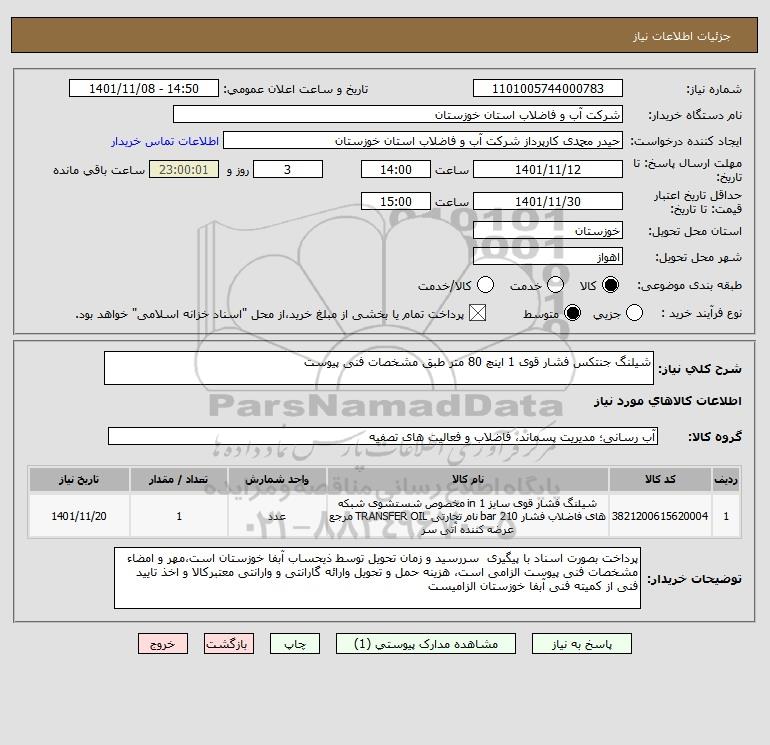The width and height of the screenshot is (770, 745).
Task: Click the اطلاعات کالاهای مورد نیاز heading
Action: 668,401
